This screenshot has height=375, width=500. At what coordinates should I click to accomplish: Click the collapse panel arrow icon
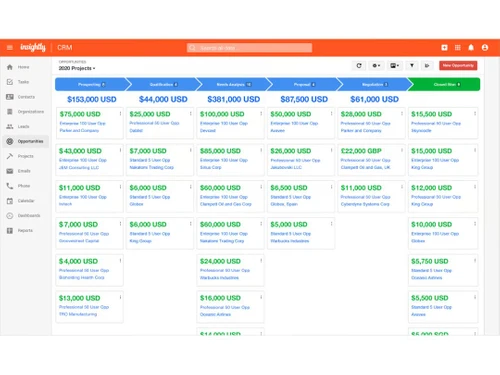[427, 66]
